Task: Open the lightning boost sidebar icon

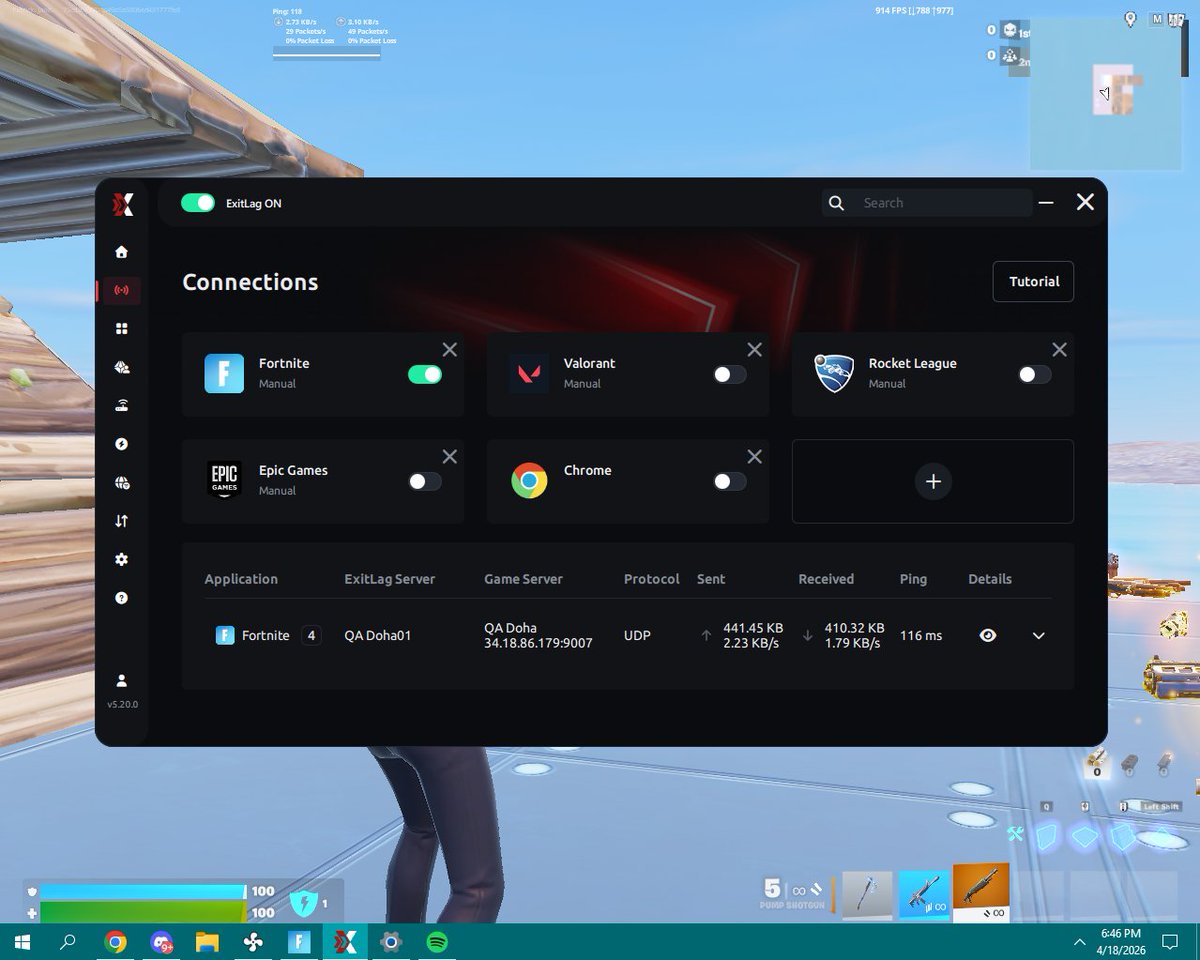Action: pyautogui.click(x=122, y=444)
